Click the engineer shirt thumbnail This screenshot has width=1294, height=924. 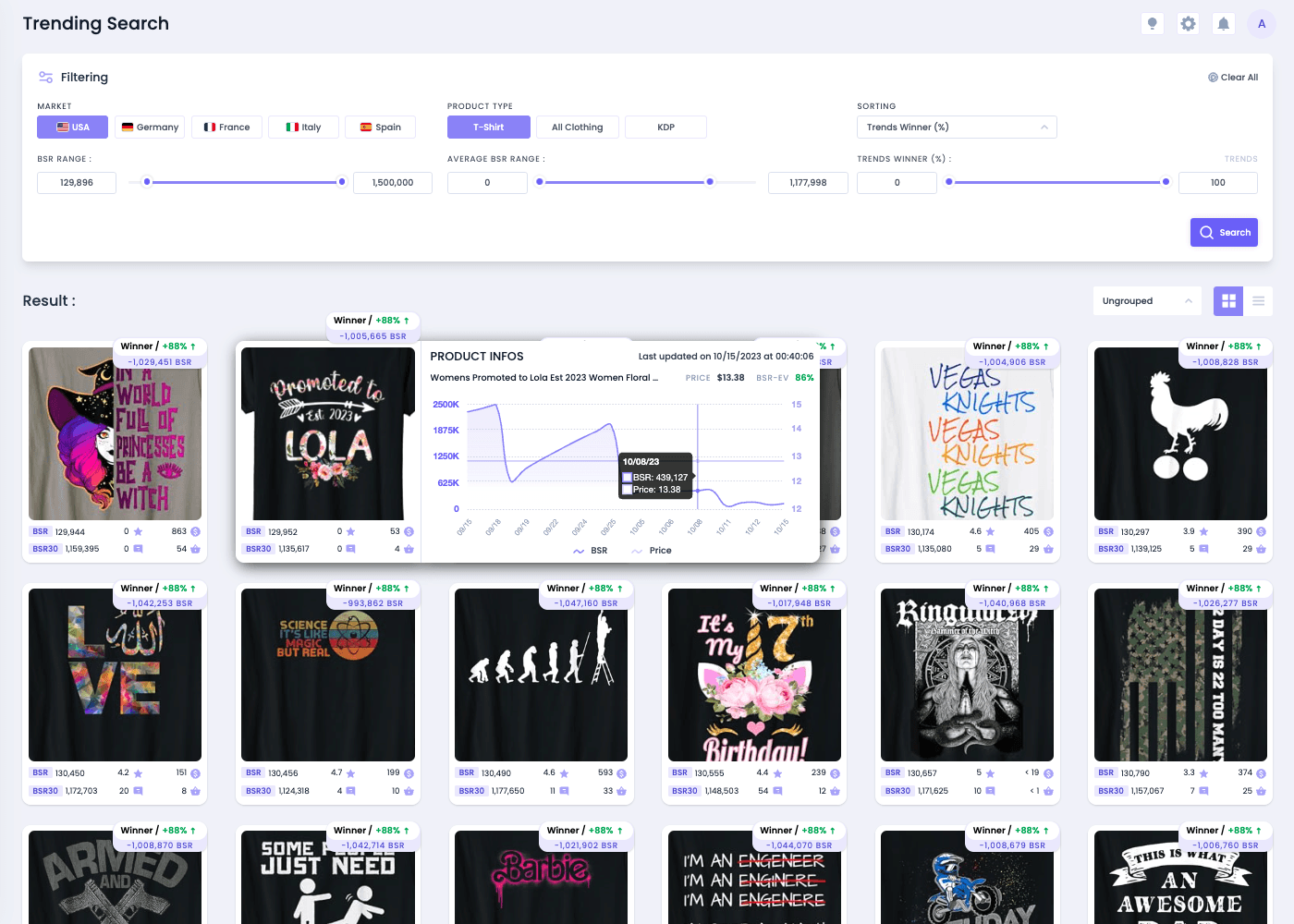754,877
